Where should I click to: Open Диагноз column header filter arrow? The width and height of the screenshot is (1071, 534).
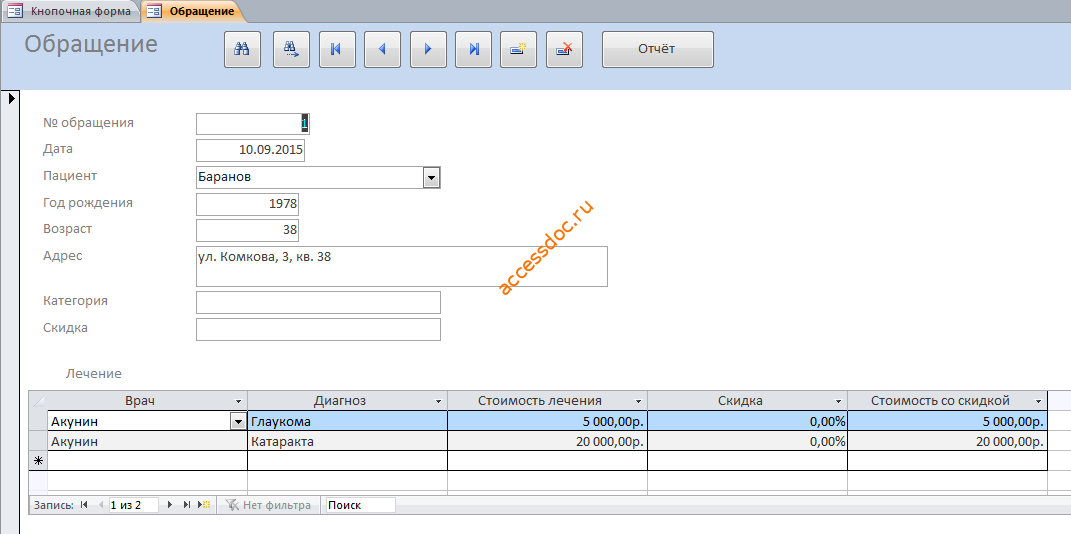(439, 402)
